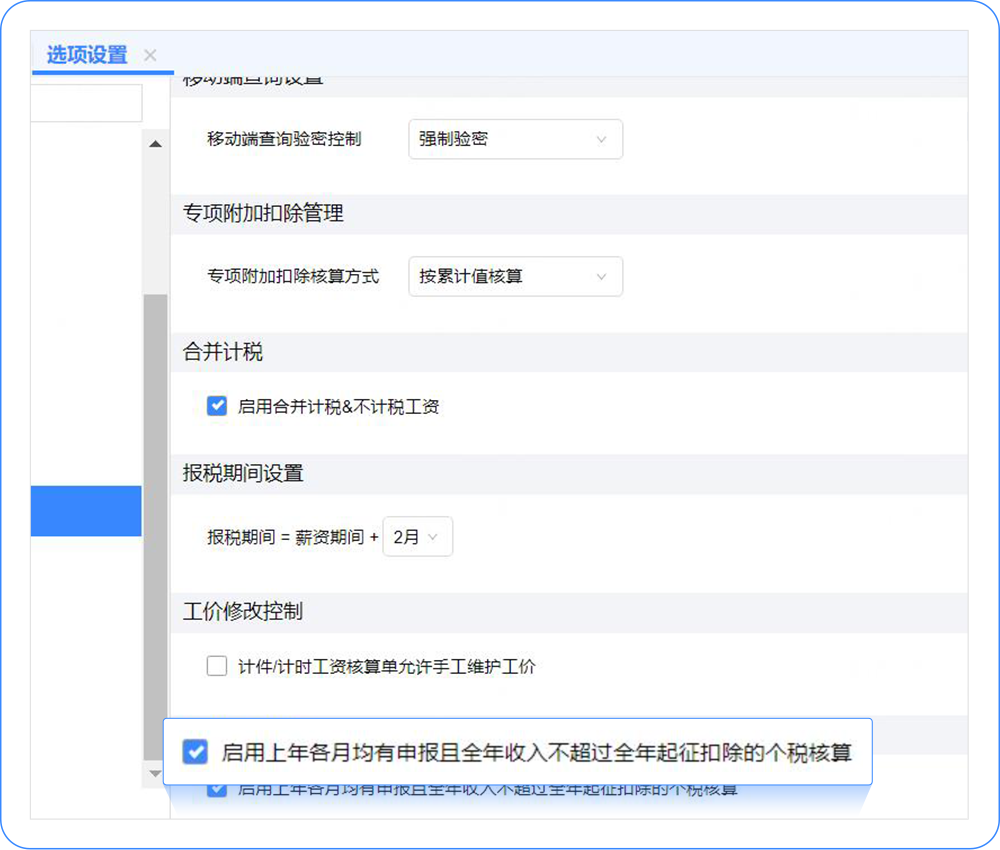Select the highlighted blue item in left list

tap(86, 511)
